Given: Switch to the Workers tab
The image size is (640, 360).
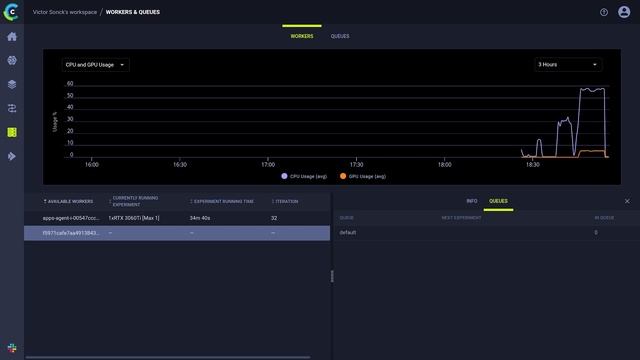Looking at the screenshot, I should tap(302, 36).
